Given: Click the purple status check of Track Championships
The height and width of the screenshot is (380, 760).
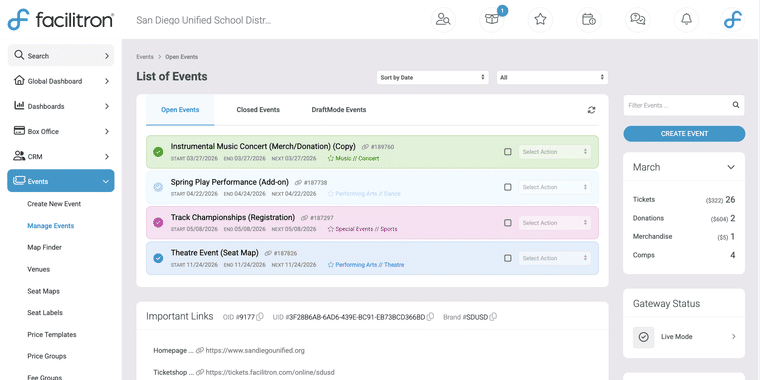Looking at the screenshot, I should pos(158,223).
